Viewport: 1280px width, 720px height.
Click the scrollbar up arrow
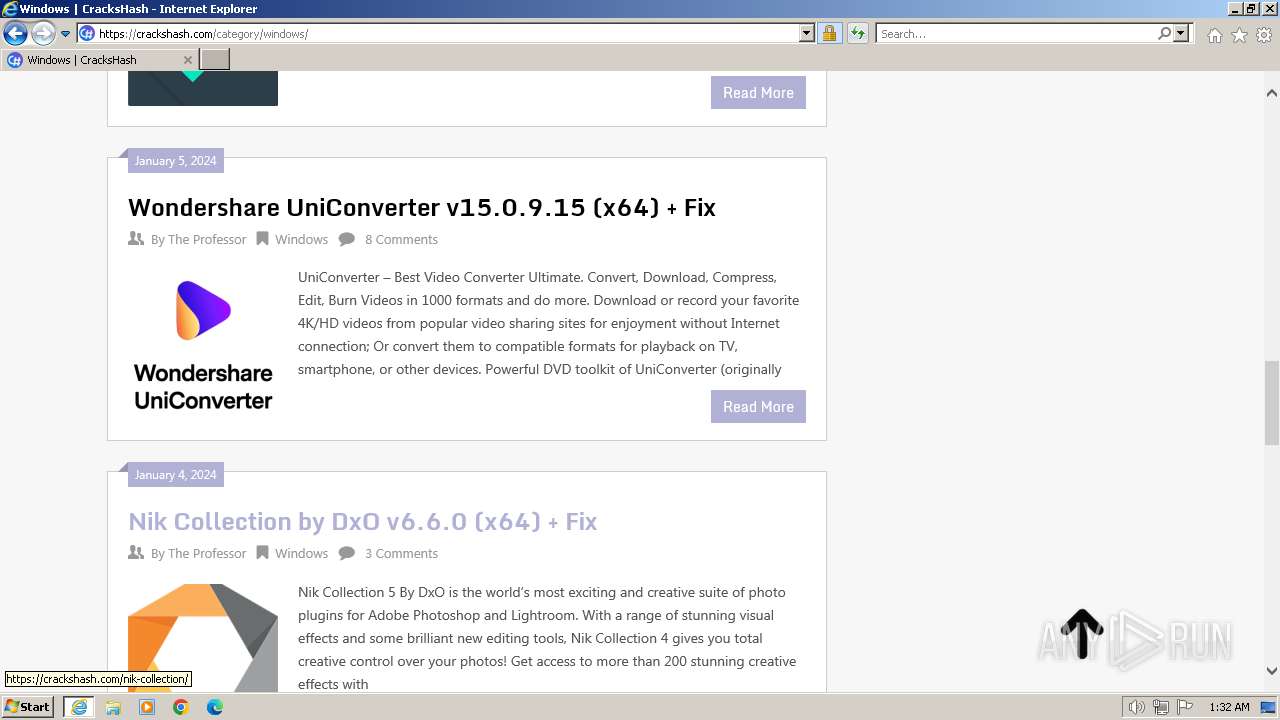[1272, 93]
